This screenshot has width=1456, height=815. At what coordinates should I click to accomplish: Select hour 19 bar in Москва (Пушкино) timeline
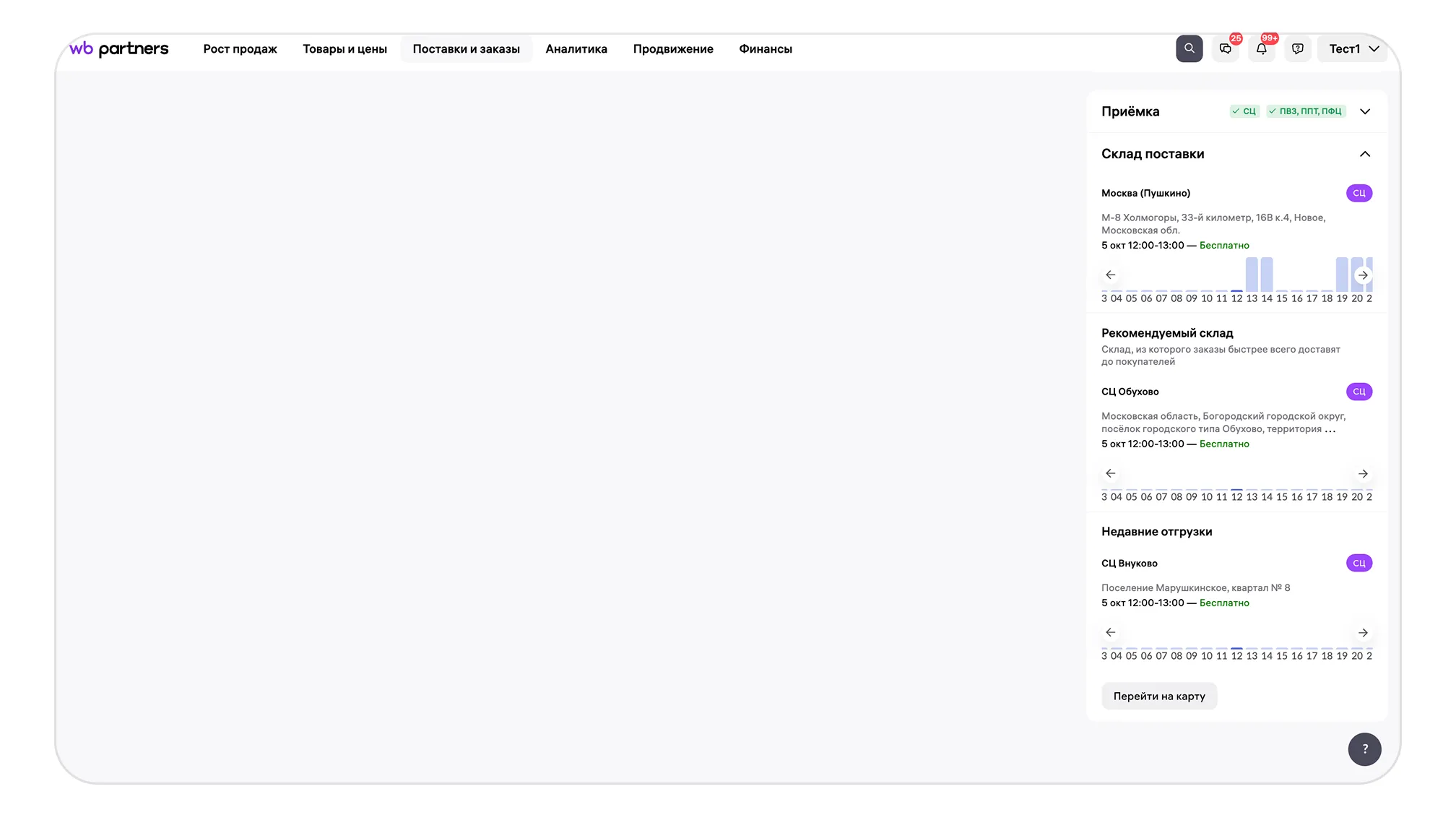pos(1342,275)
